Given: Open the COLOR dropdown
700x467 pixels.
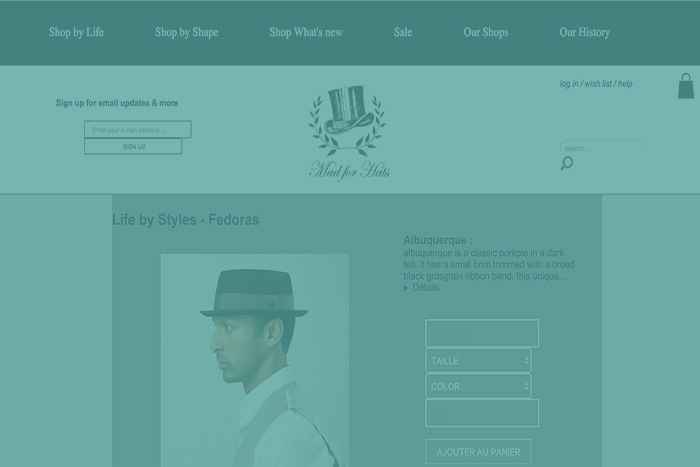Looking at the screenshot, I should click(478, 386).
